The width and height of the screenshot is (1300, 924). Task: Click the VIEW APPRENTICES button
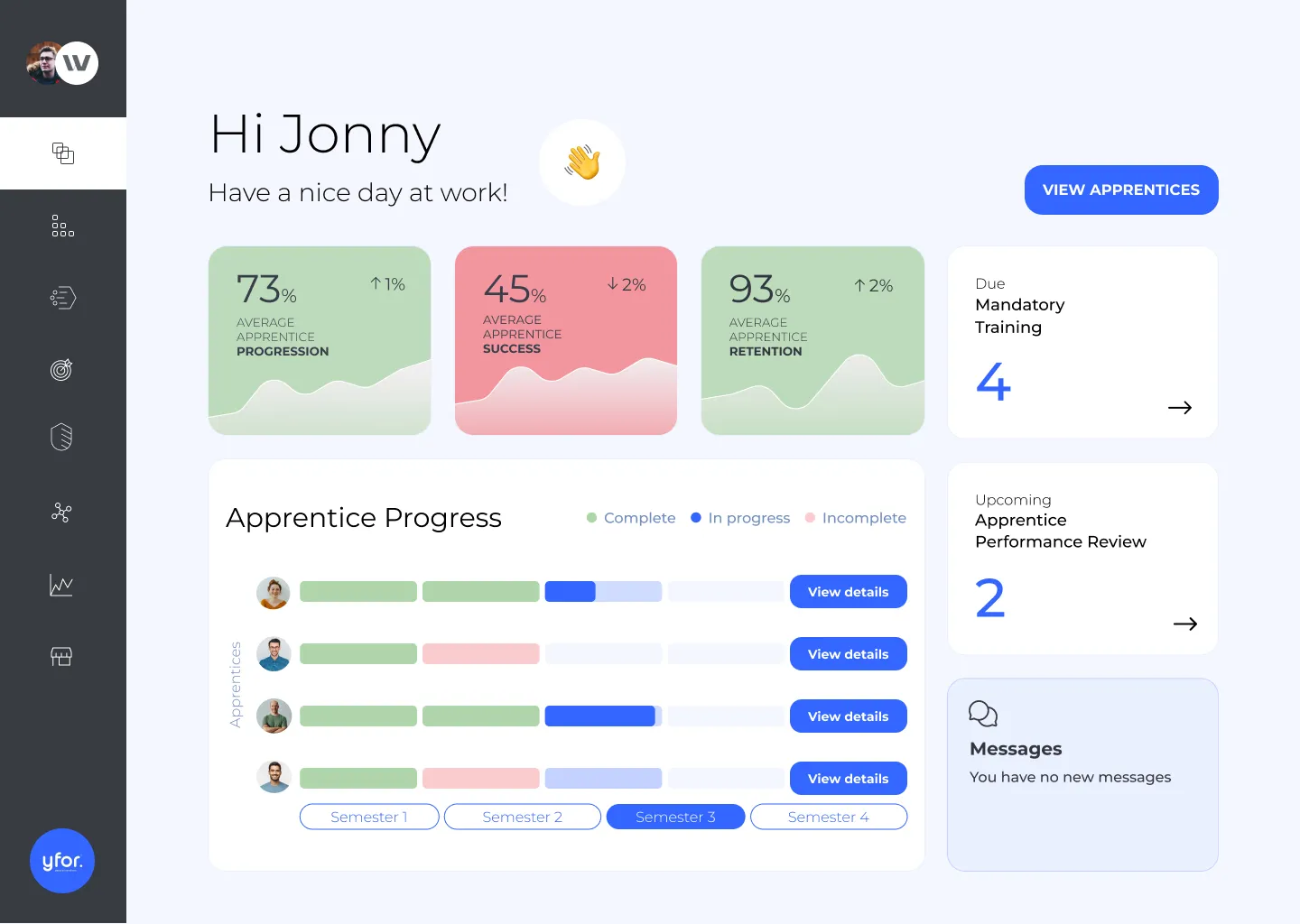1120,189
